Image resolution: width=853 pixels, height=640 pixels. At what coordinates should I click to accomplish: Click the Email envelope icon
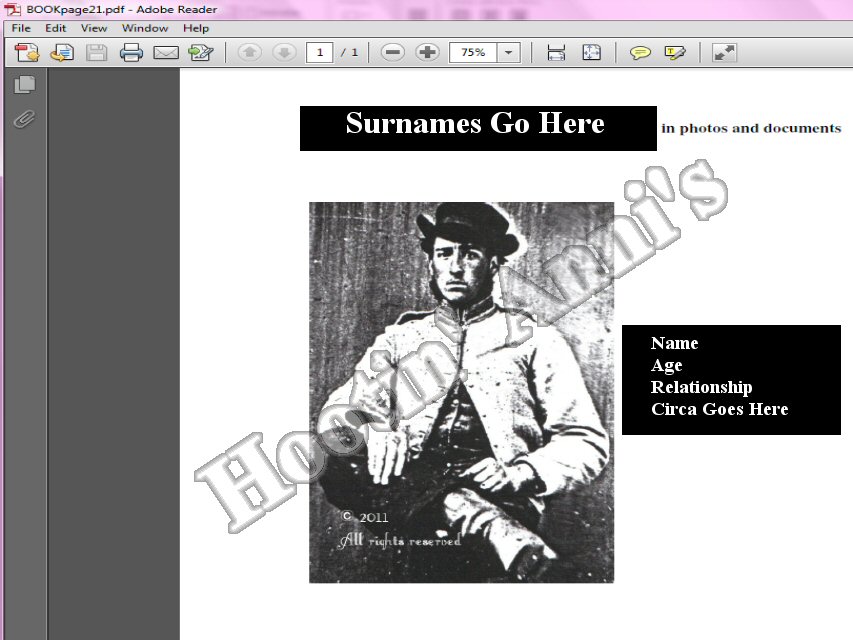(166, 53)
